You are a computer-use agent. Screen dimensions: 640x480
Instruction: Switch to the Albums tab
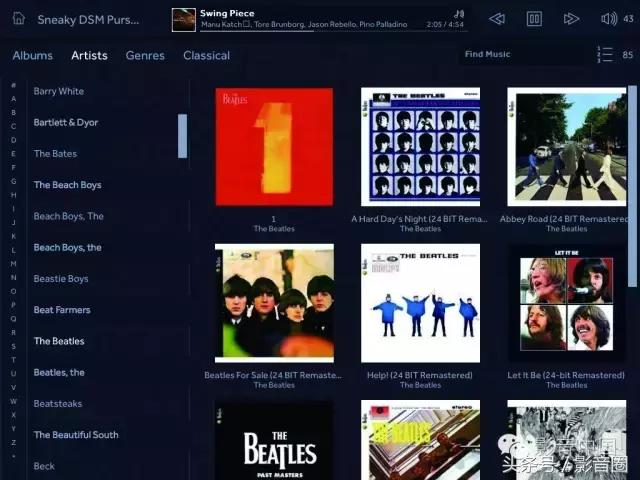(x=33, y=56)
